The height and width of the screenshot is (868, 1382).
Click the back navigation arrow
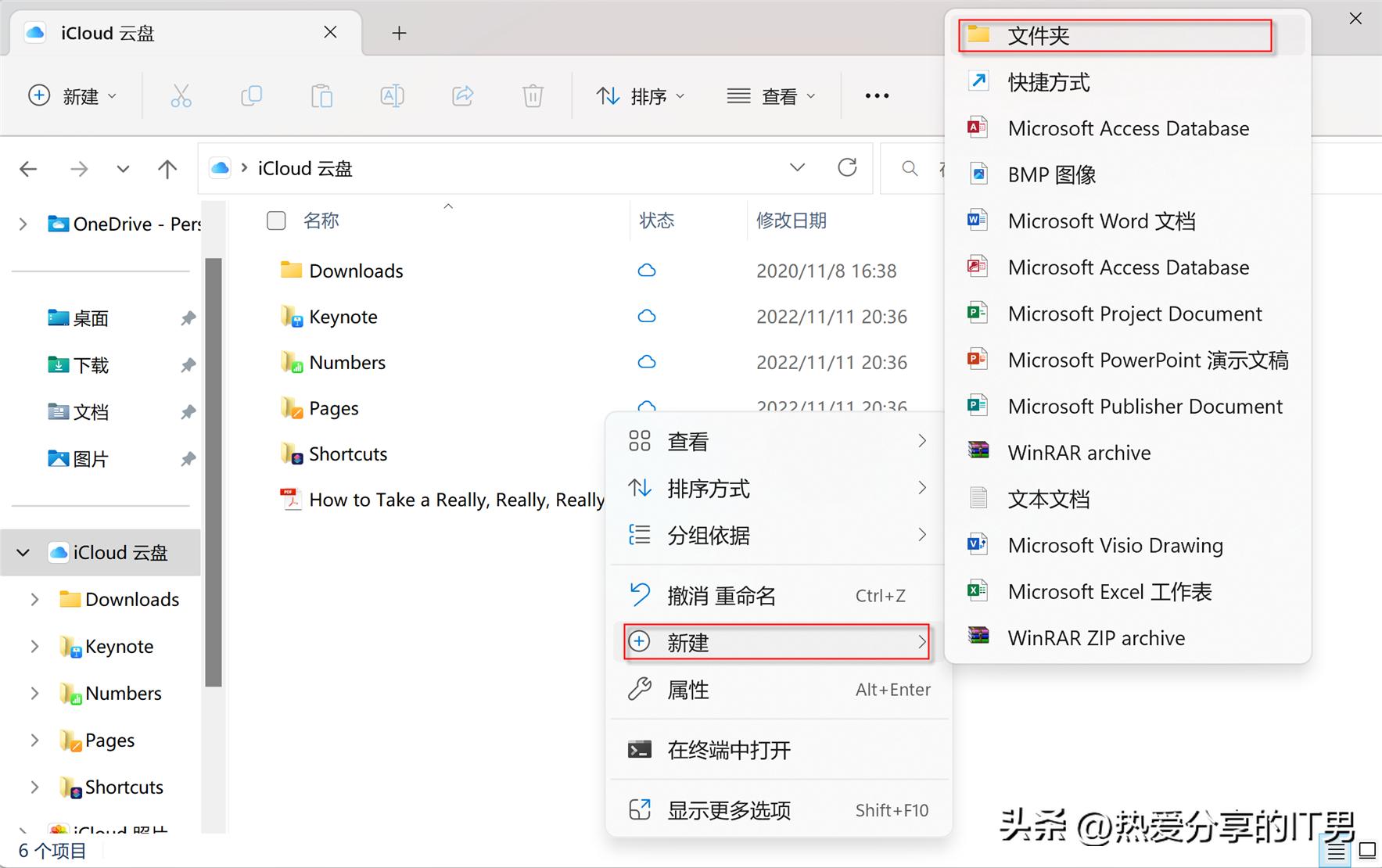(x=29, y=168)
